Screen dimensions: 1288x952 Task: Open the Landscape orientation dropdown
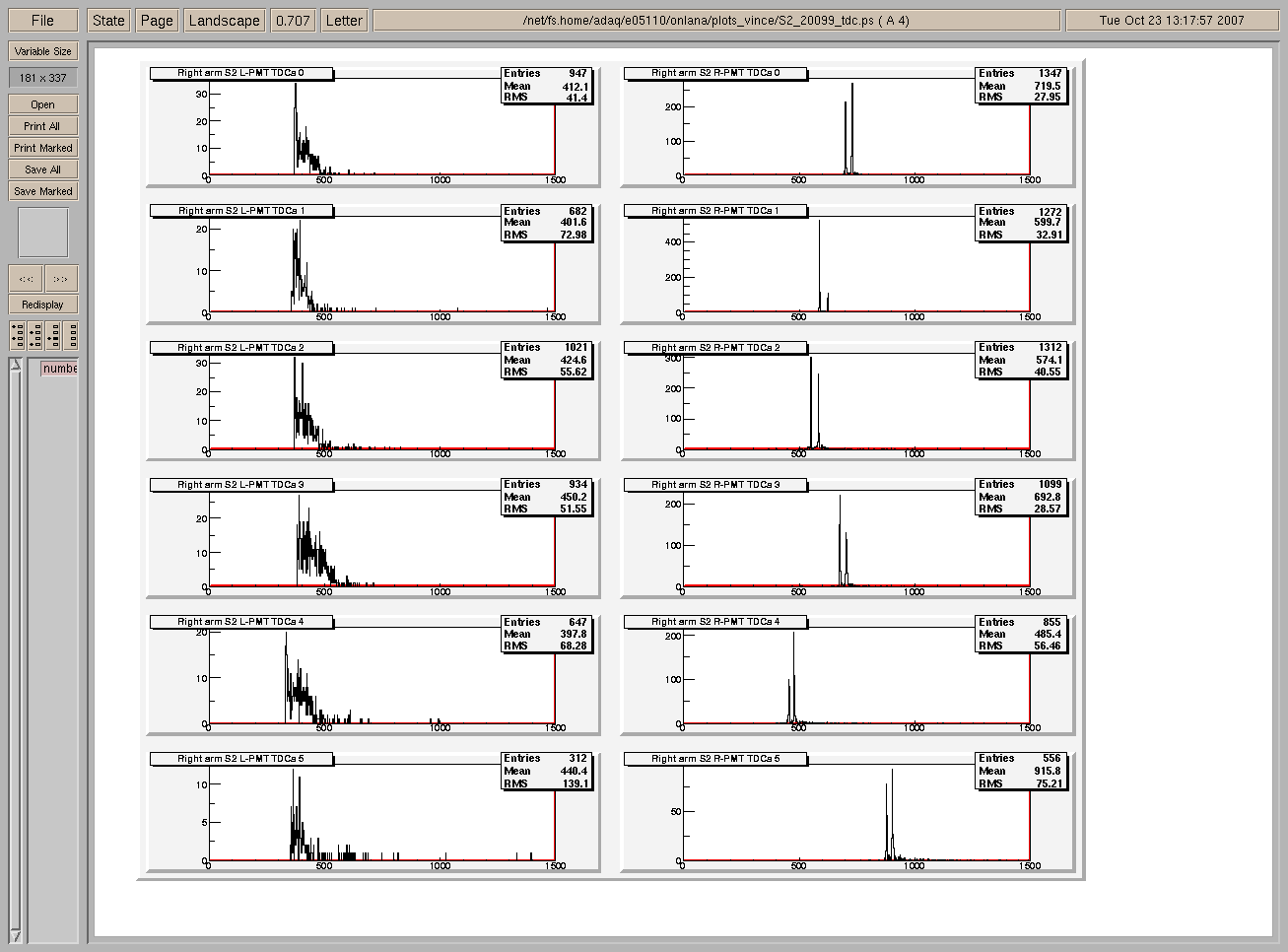pos(225,21)
